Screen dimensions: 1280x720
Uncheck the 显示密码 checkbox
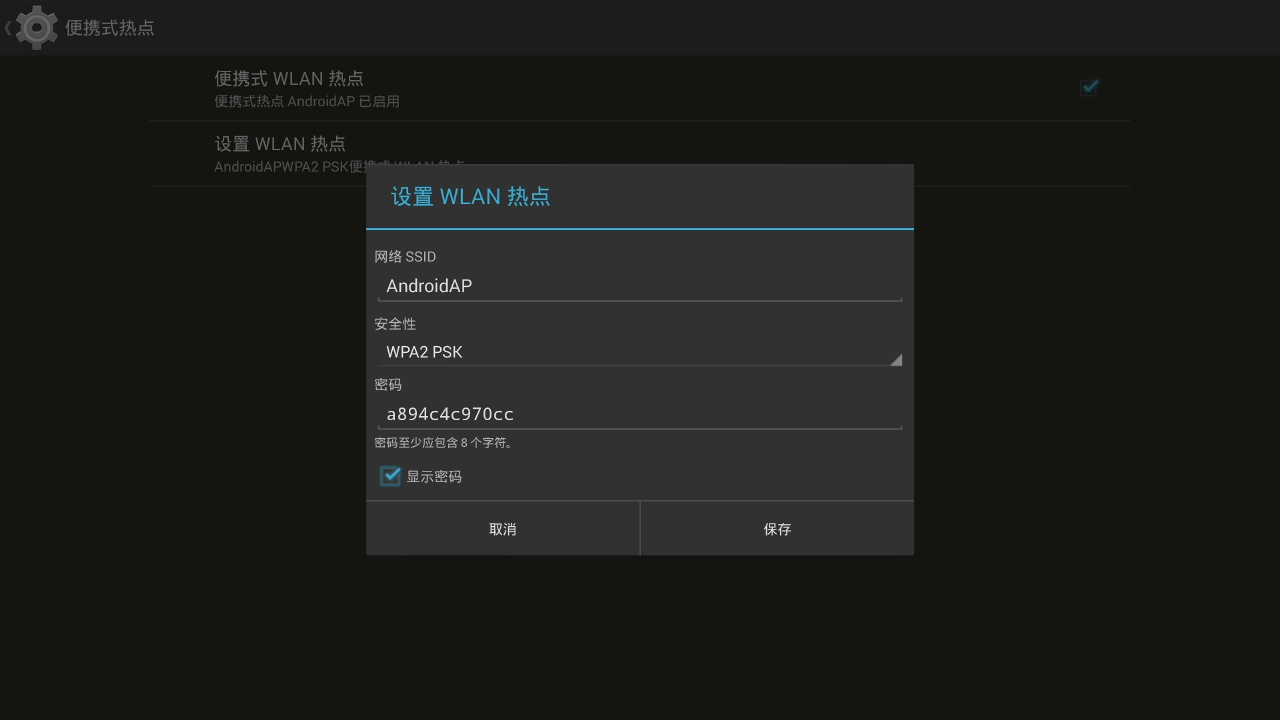(x=390, y=476)
